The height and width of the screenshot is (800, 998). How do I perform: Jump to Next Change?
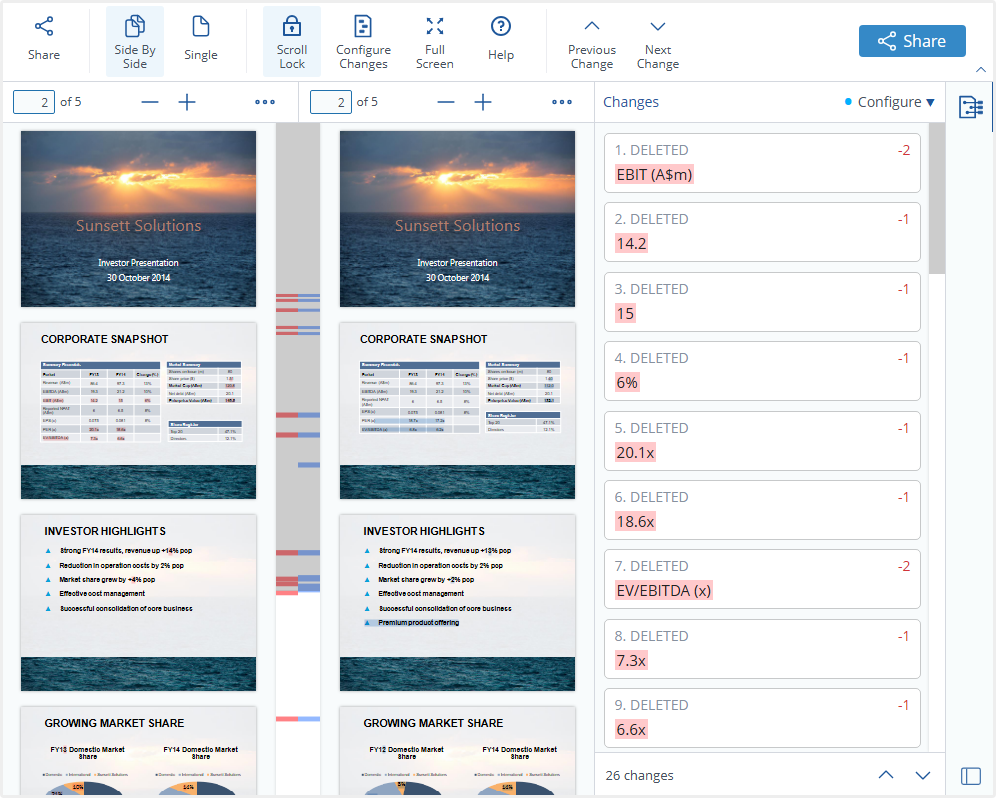pyautogui.click(x=658, y=42)
